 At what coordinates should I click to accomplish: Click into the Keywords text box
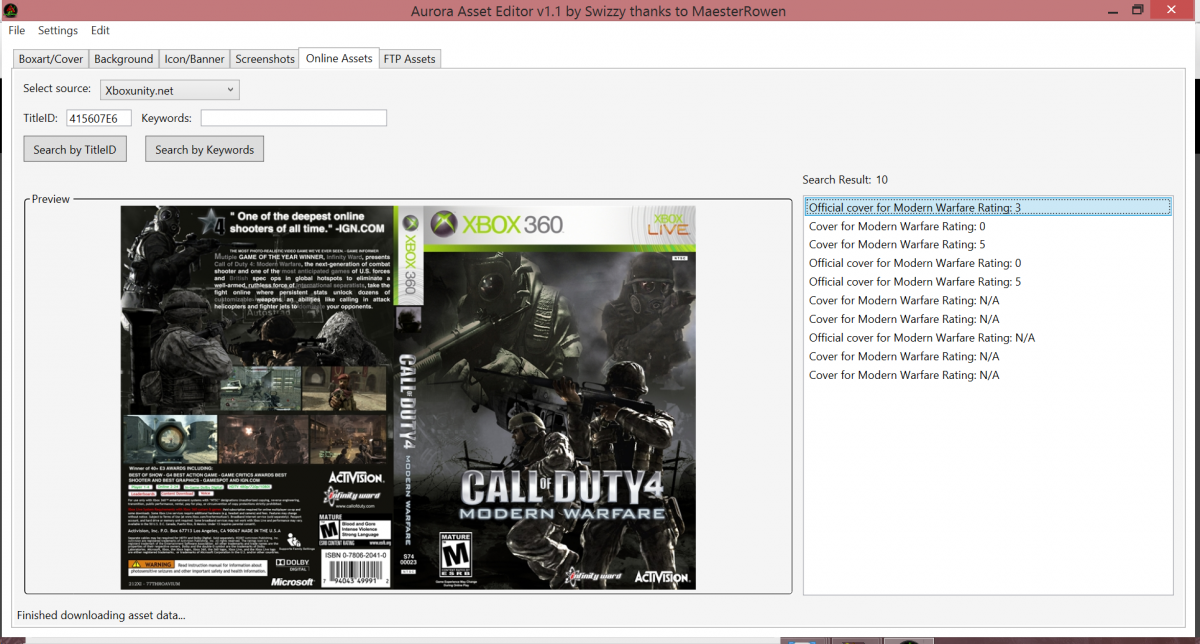[x=293, y=119]
